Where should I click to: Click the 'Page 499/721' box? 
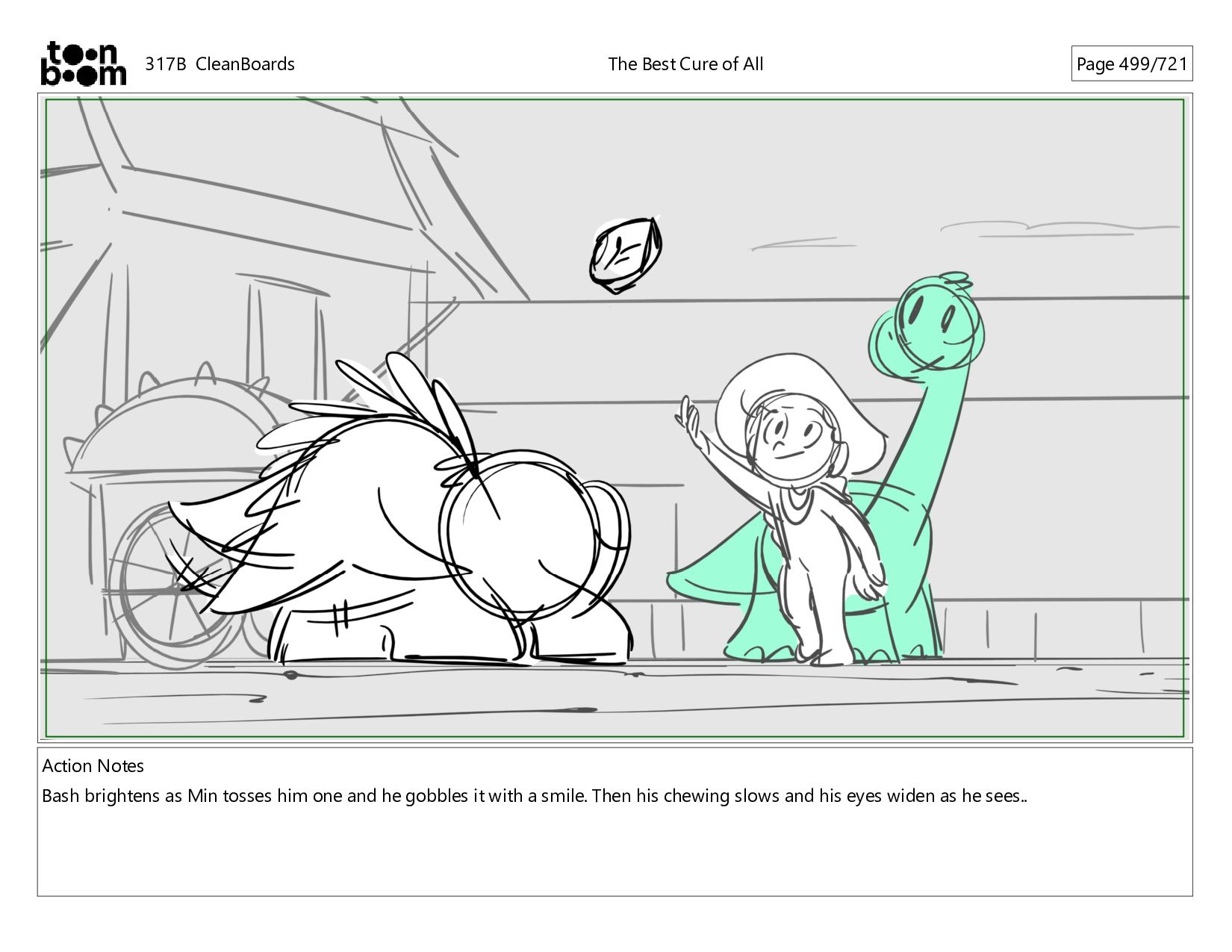point(1131,64)
